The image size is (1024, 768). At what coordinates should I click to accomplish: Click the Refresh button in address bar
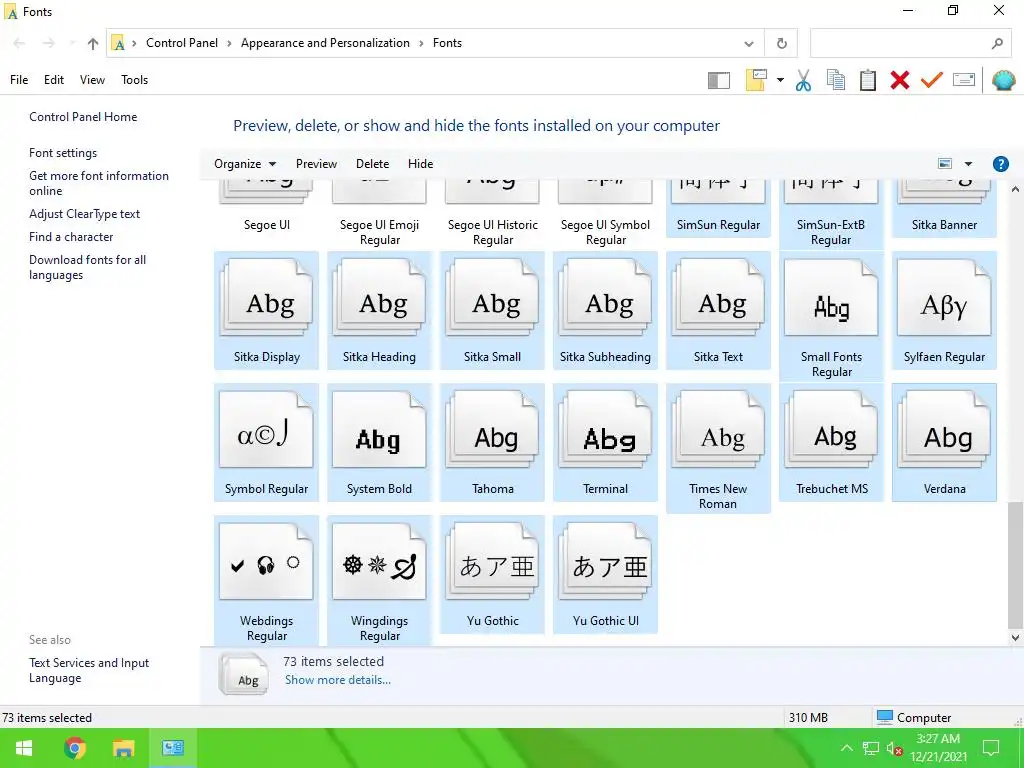pyautogui.click(x=782, y=43)
